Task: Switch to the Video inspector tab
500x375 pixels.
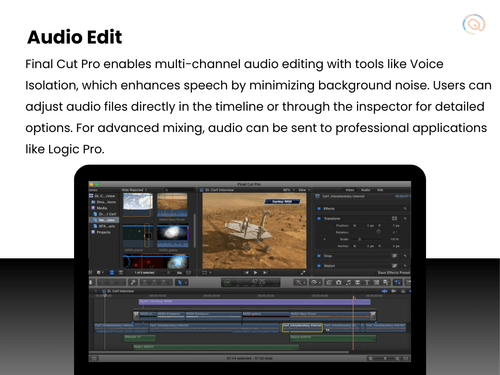Action: (x=350, y=190)
